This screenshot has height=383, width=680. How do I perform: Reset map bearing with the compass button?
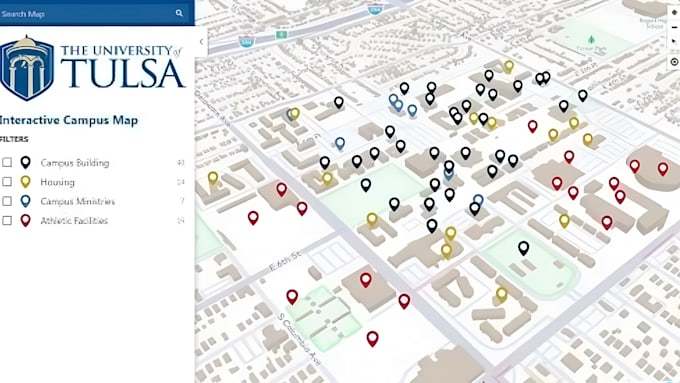pyautogui.click(x=674, y=41)
